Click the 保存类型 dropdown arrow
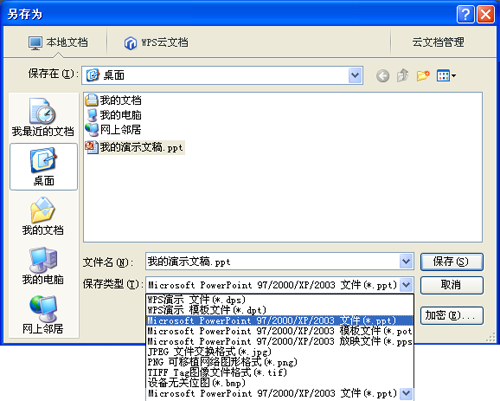The image size is (500, 401). [406, 285]
